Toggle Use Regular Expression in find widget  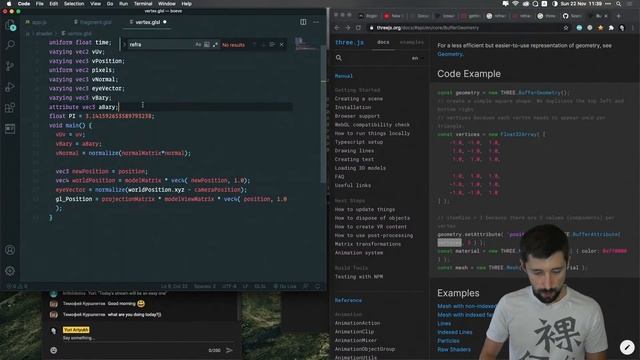pyautogui.click(x=215, y=44)
